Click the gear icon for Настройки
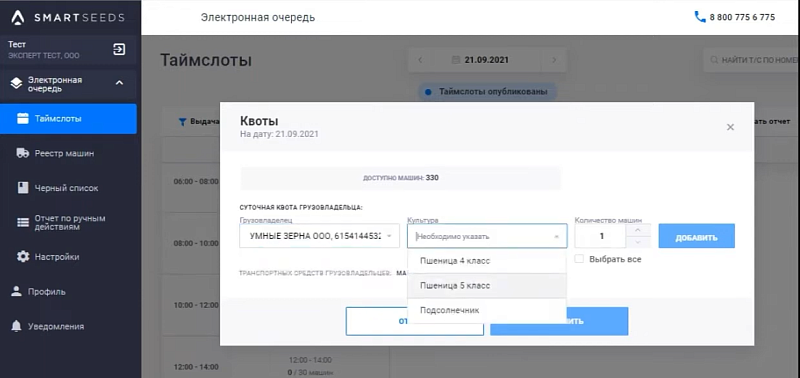Viewport: 800px width, 378px height. [x=23, y=257]
